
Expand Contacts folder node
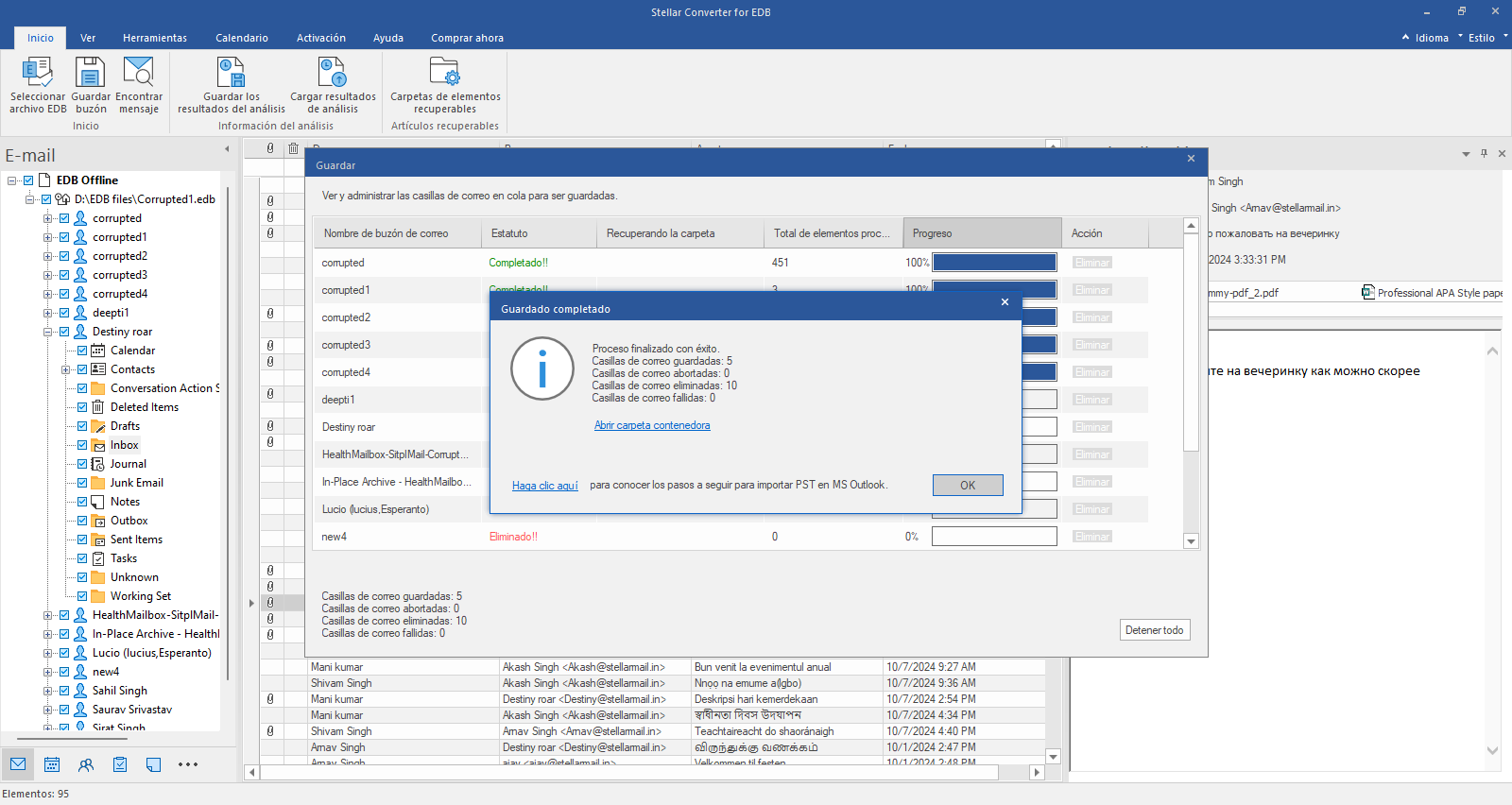point(65,369)
